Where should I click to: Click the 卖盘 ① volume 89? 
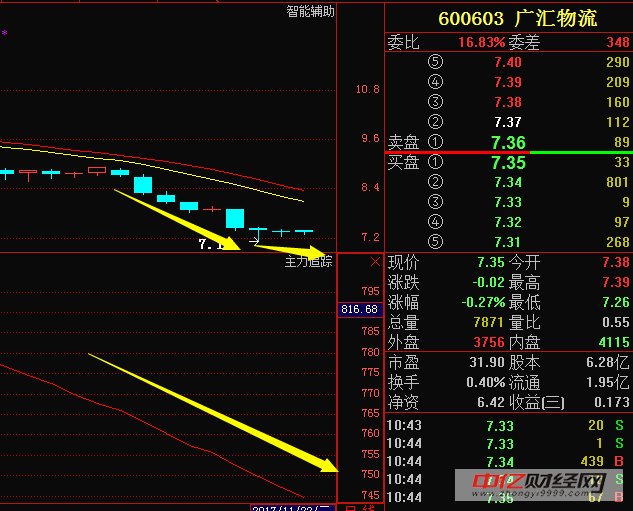622,142
